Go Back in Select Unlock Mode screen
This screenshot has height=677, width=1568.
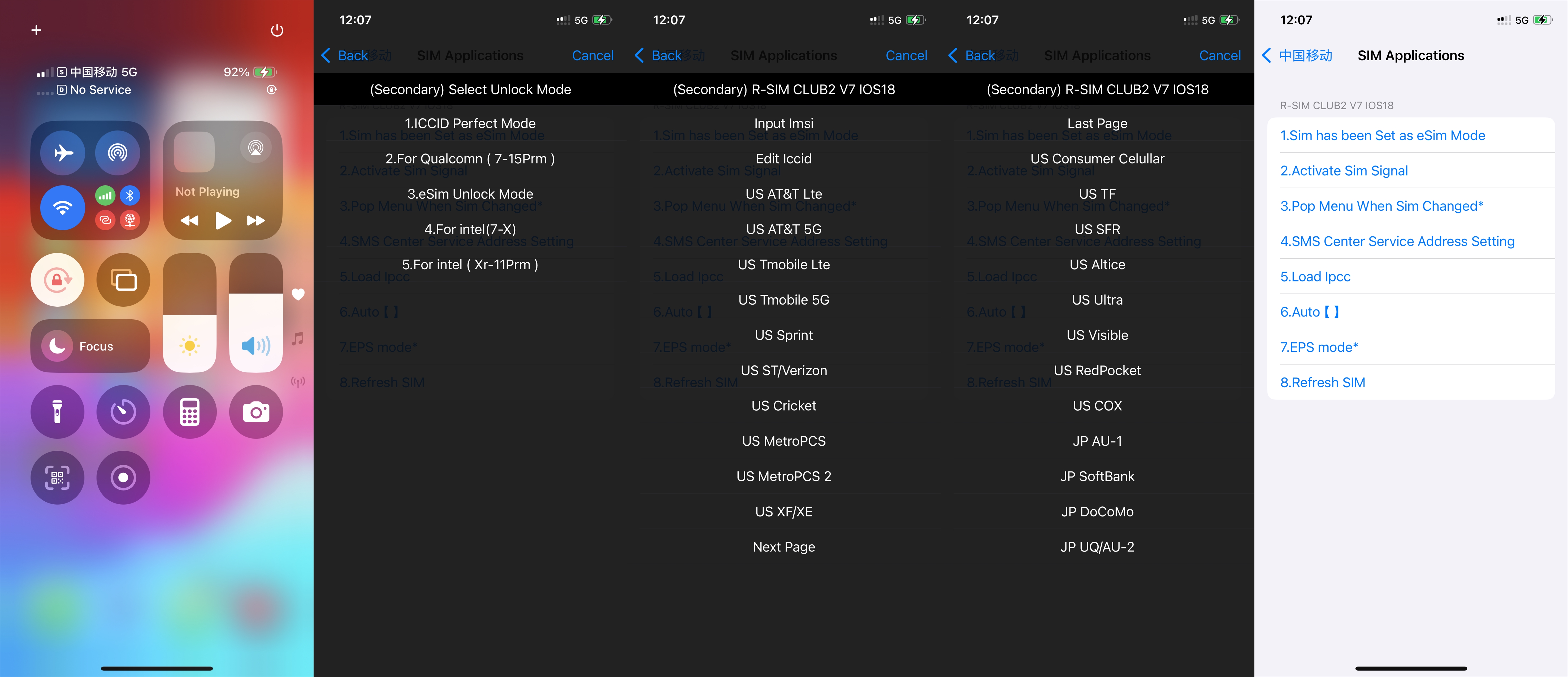tap(345, 55)
